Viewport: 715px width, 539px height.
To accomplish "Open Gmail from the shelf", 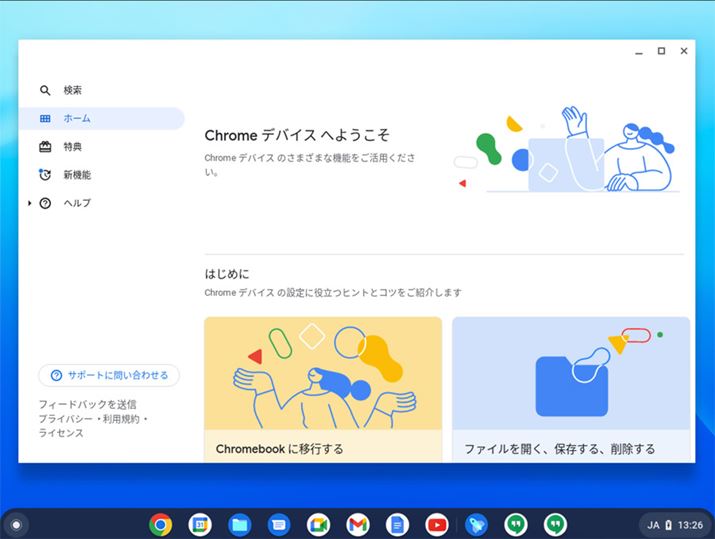I will pyautogui.click(x=358, y=525).
